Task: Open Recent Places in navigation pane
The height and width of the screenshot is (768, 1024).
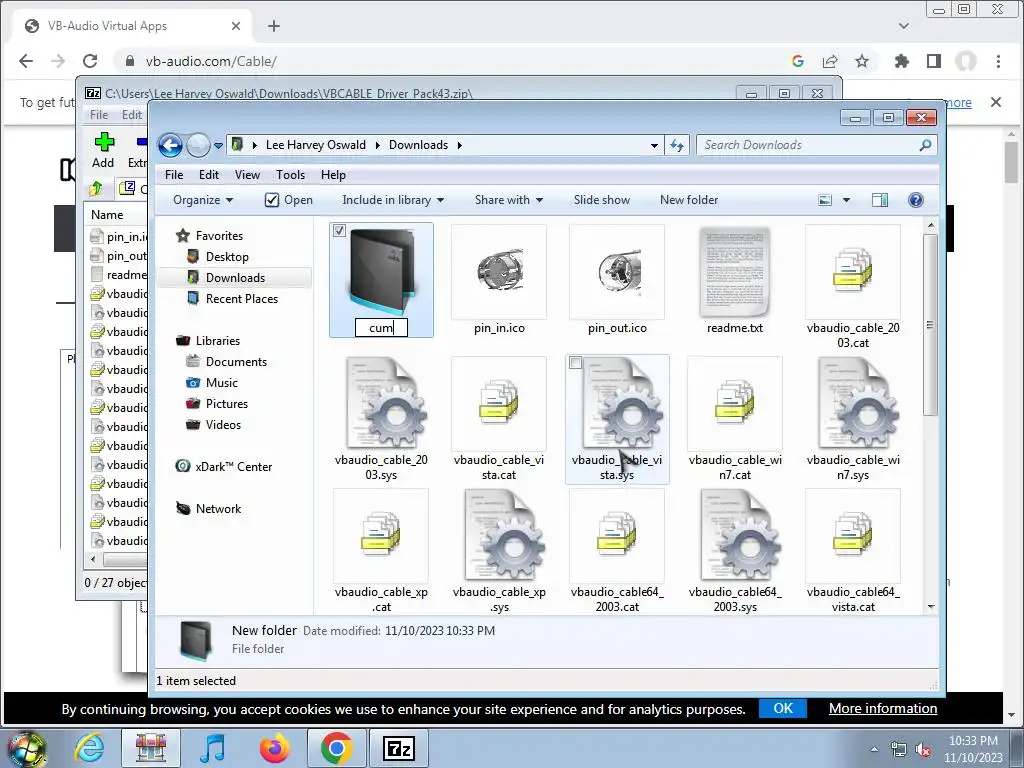Action: [242, 298]
